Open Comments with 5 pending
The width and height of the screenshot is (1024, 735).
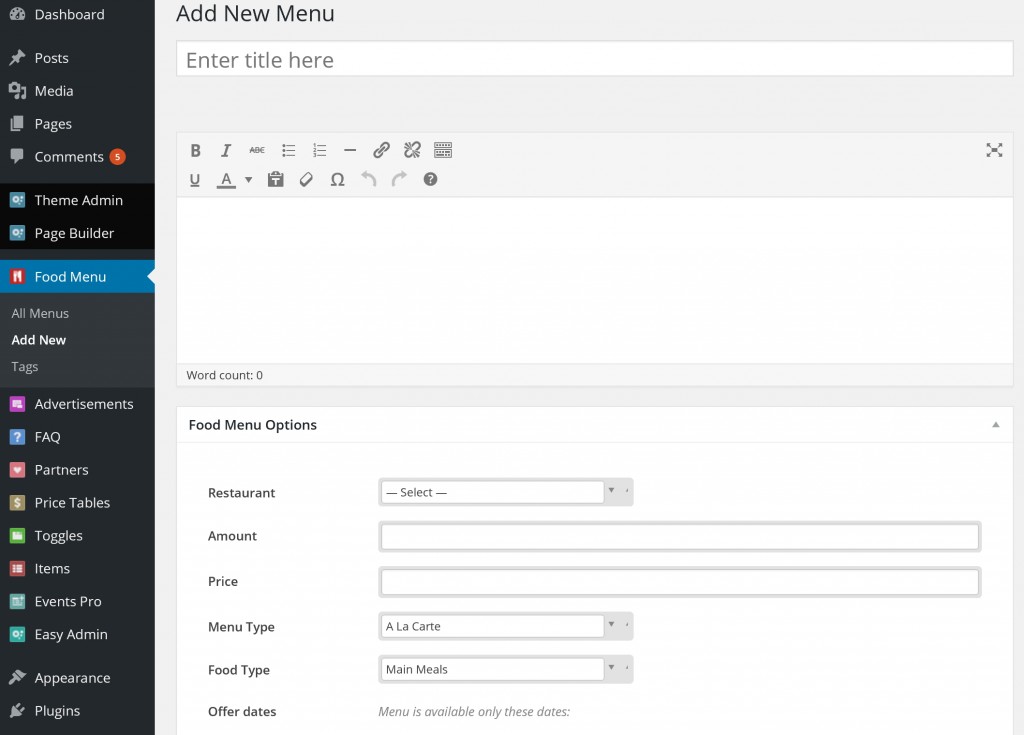pyautogui.click(x=77, y=157)
